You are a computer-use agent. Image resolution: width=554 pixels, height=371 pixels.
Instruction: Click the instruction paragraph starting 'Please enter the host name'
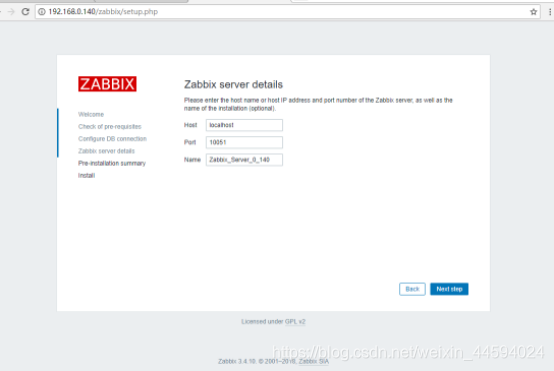[x=318, y=104]
